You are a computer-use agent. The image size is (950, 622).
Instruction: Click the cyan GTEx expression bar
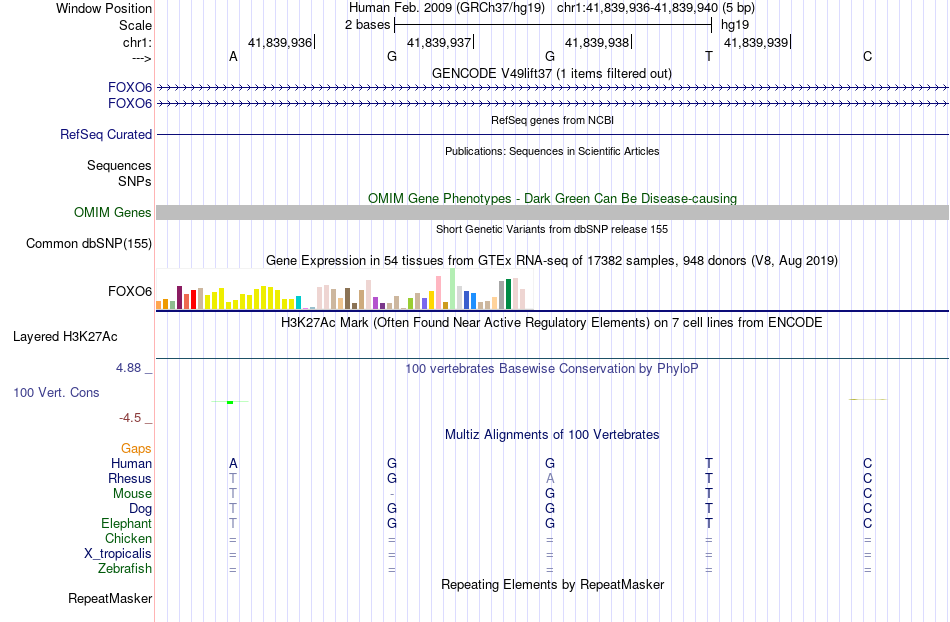pos(298,303)
